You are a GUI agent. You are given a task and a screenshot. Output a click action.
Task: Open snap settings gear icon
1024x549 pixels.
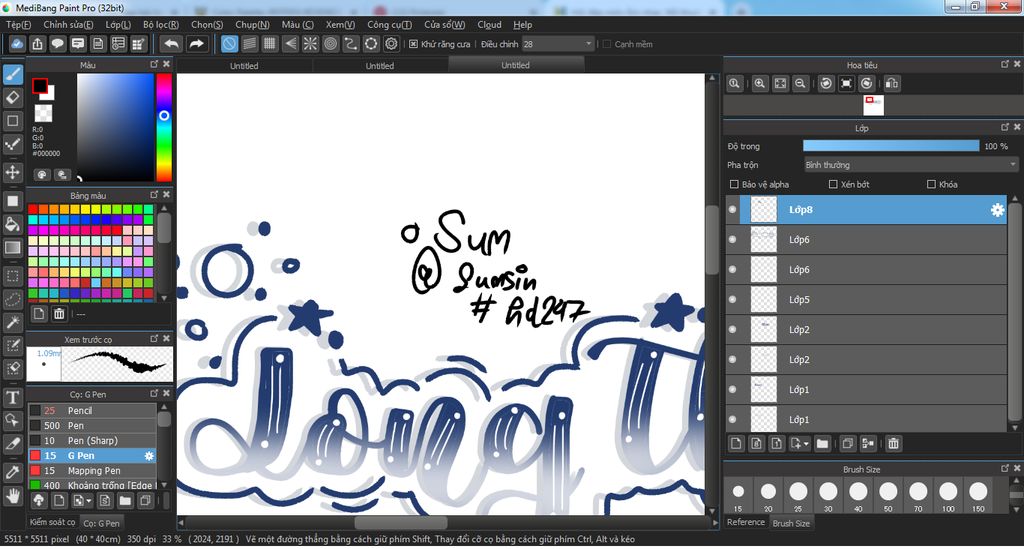(x=391, y=44)
